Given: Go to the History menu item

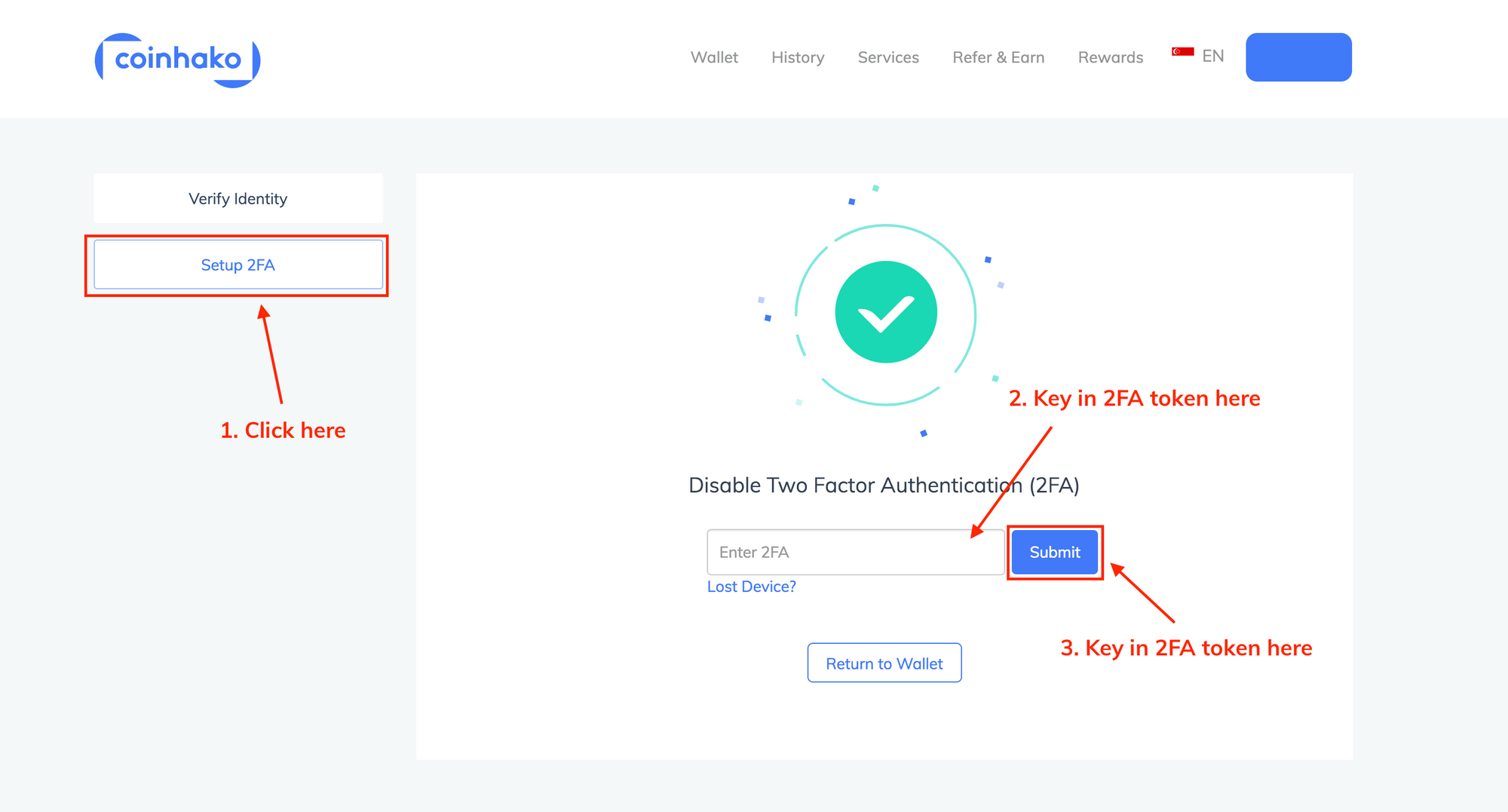Looking at the screenshot, I should 798,57.
